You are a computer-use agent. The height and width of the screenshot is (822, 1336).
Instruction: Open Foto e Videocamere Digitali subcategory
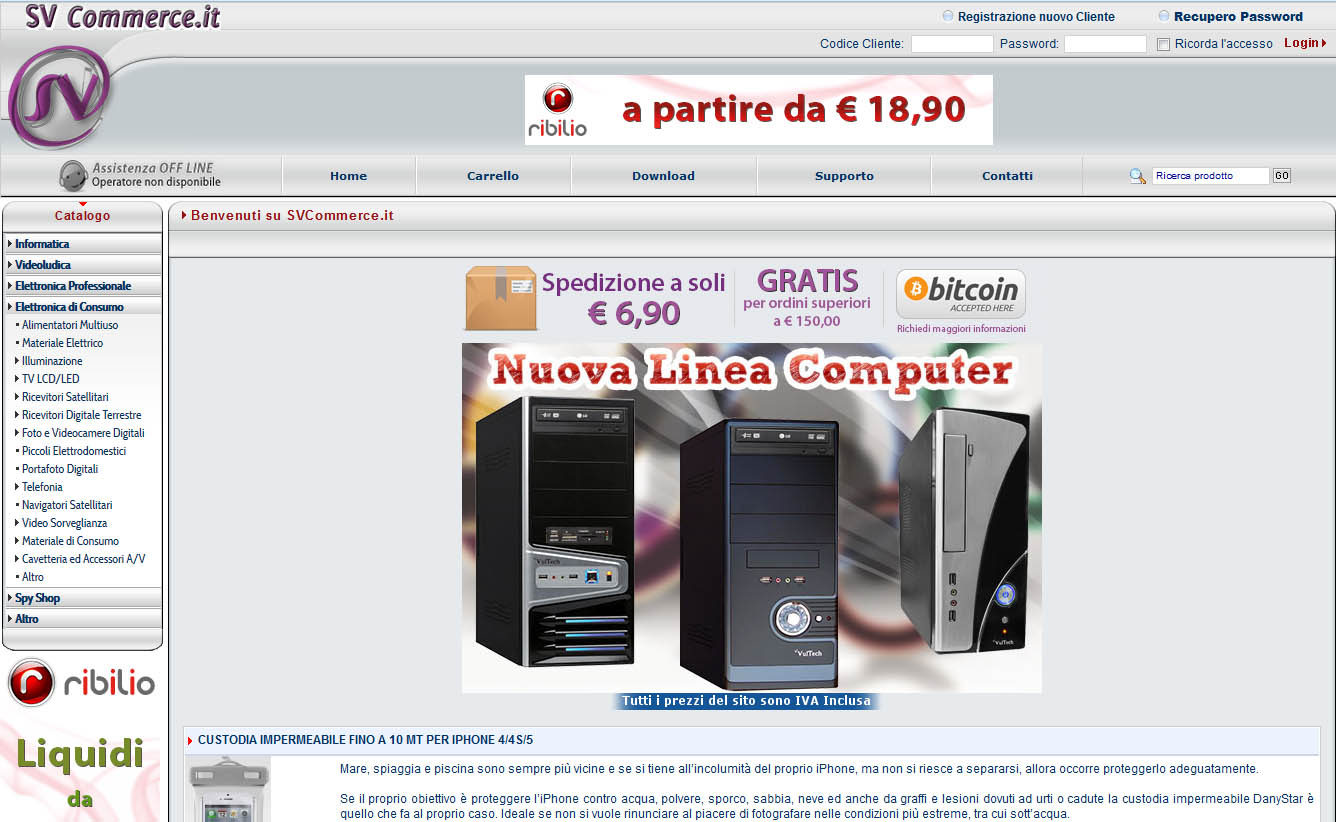pos(83,433)
